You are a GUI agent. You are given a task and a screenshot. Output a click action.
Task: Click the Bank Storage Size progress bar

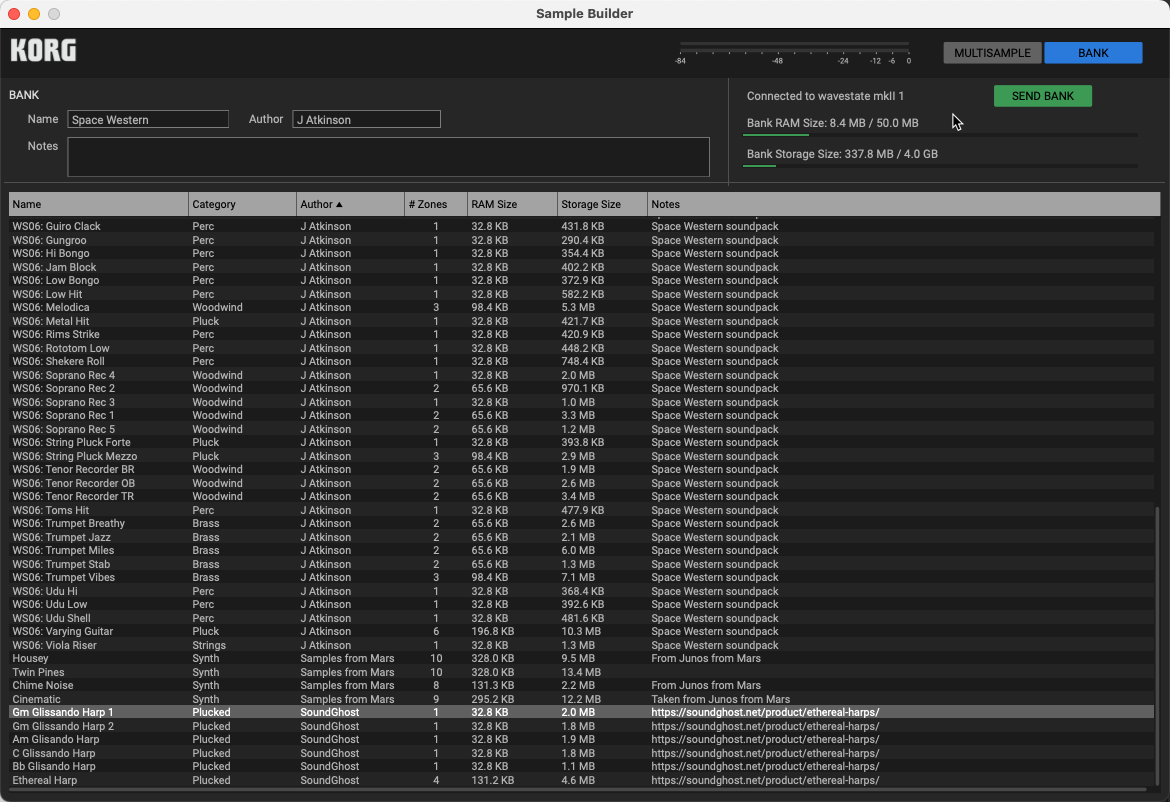(940, 166)
